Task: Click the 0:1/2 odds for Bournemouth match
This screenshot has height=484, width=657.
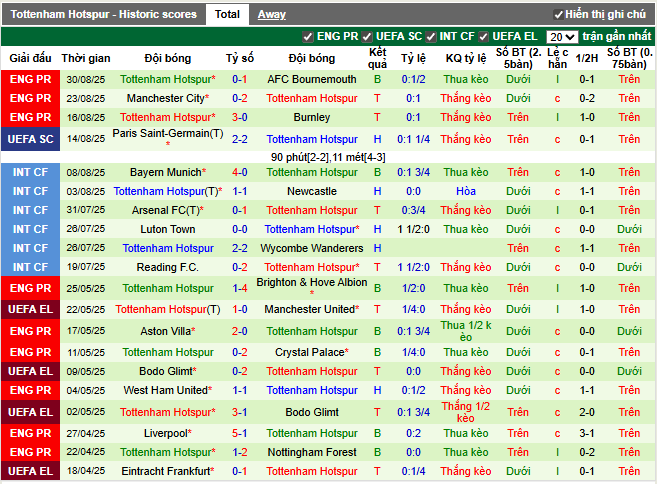Action: (x=413, y=79)
